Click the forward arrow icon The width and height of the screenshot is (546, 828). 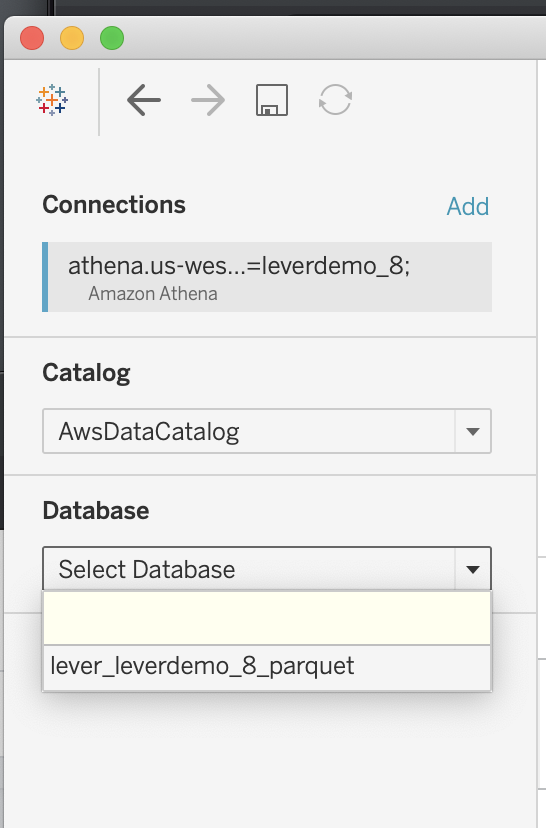(x=208, y=100)
